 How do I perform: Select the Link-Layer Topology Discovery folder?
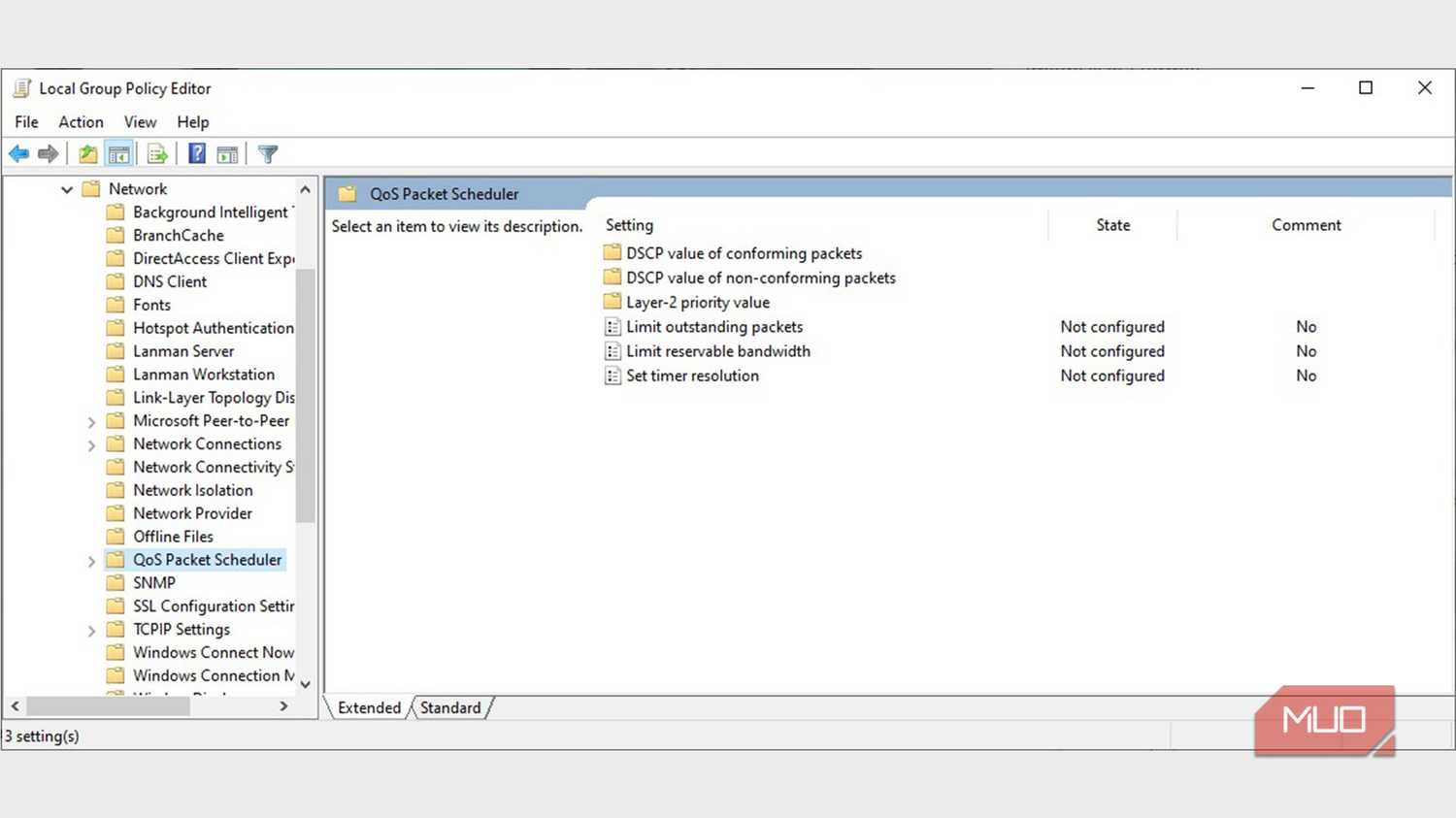[200, 399]
